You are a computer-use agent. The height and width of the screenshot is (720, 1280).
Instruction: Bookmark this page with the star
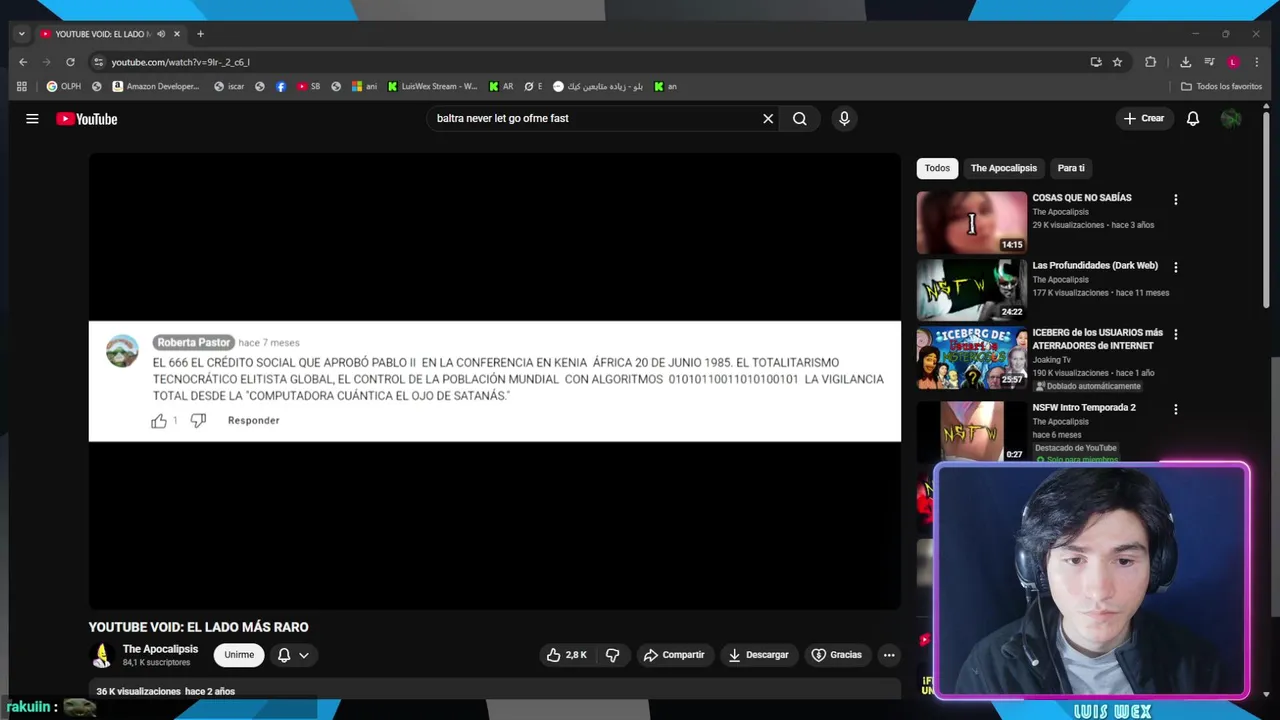[1118, 62]
